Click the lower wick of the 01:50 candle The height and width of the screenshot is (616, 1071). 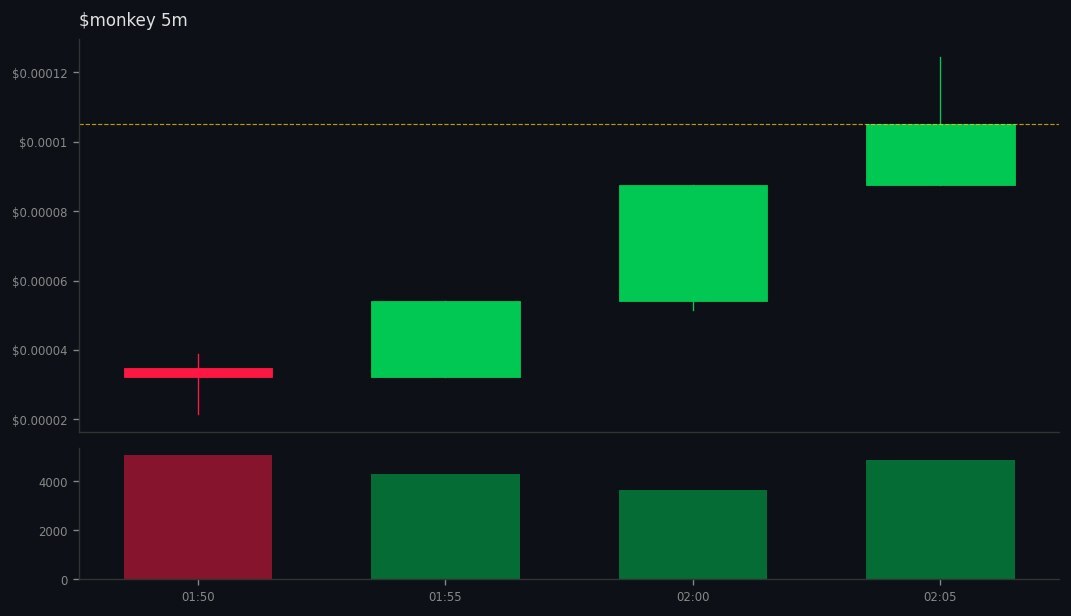198,395
